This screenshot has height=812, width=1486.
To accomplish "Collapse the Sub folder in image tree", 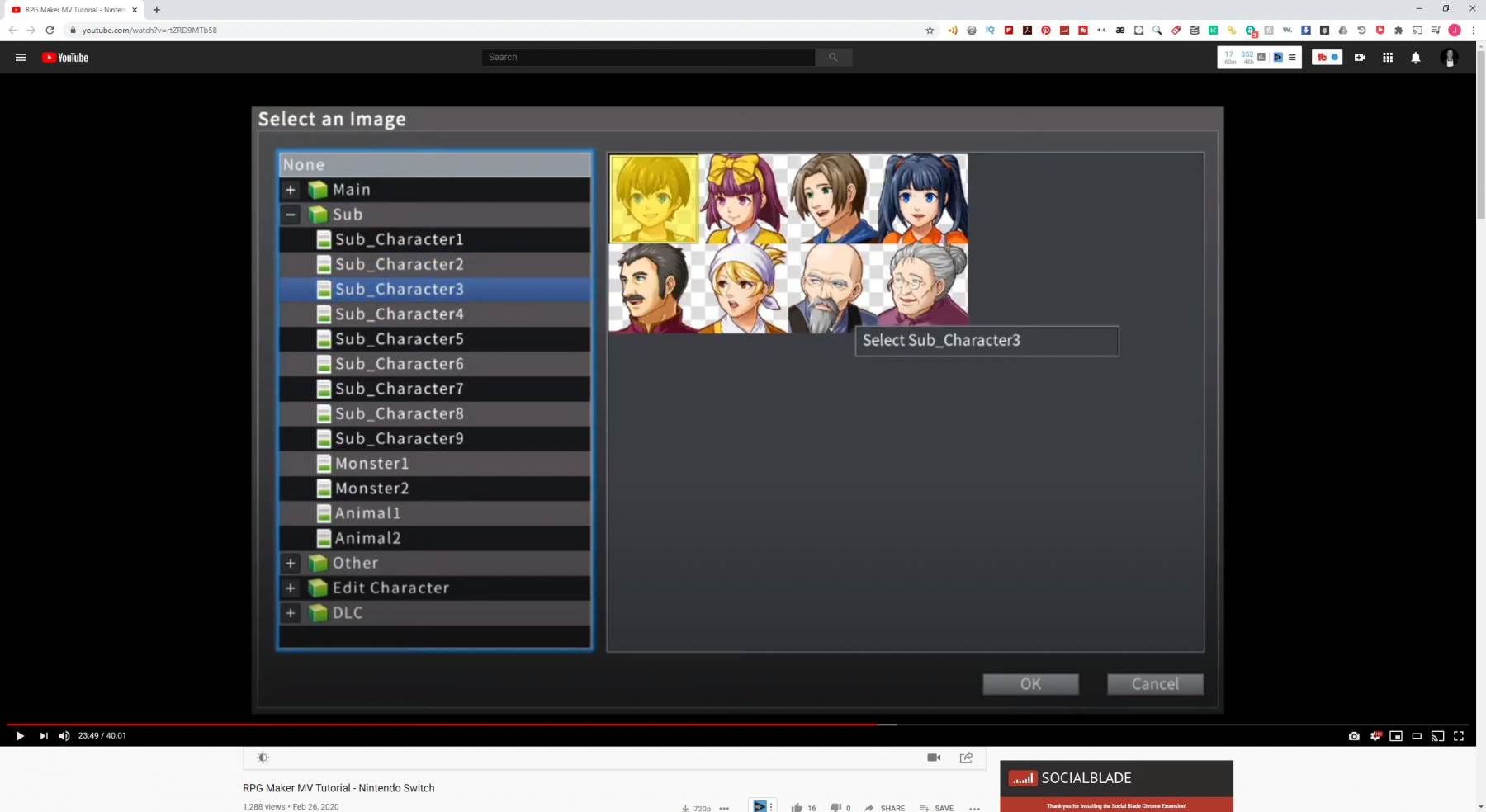I will click(x=291, y=215).
